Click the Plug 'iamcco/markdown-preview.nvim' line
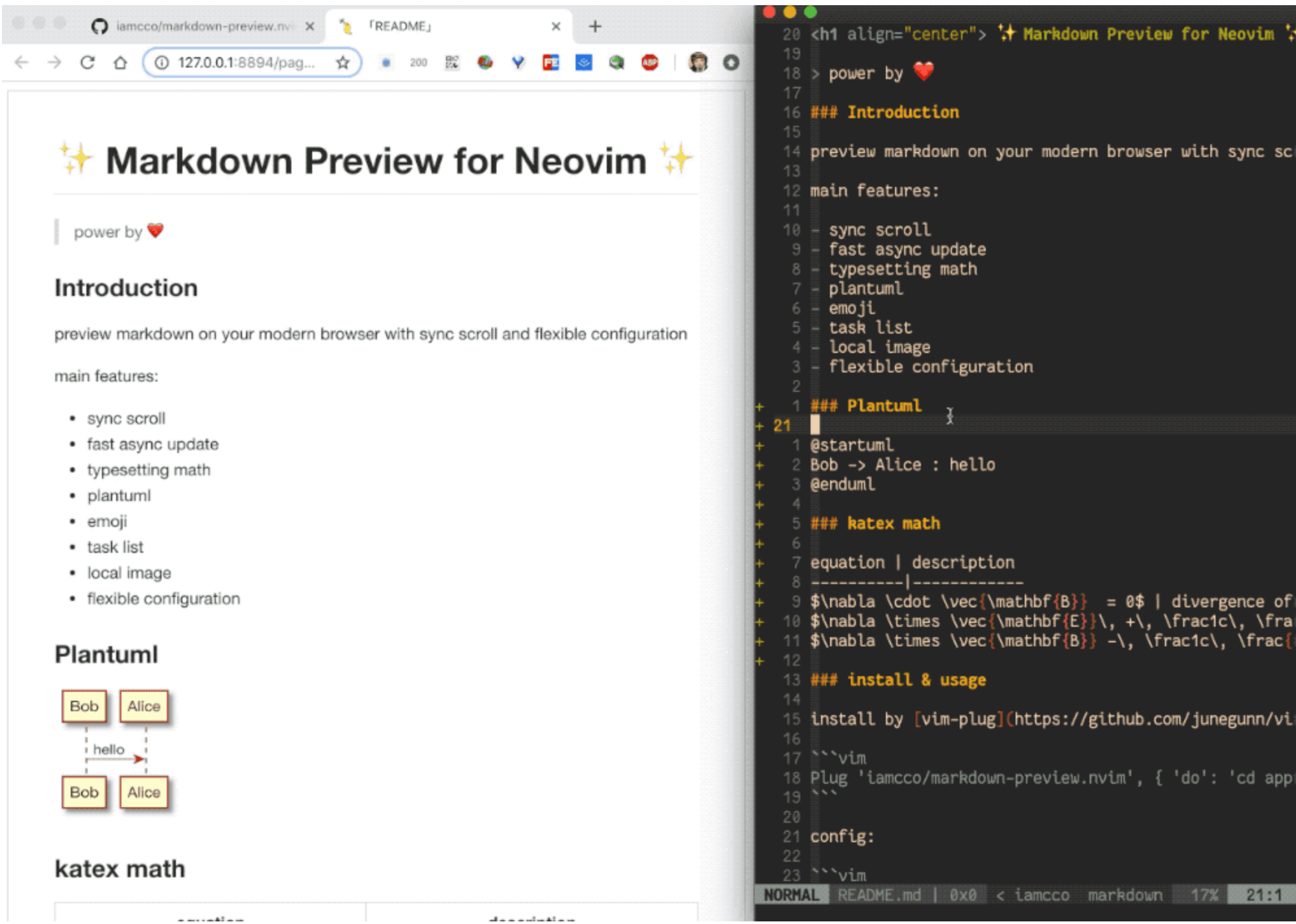Screen dimensions: 1296x924 pos(1051,778)
